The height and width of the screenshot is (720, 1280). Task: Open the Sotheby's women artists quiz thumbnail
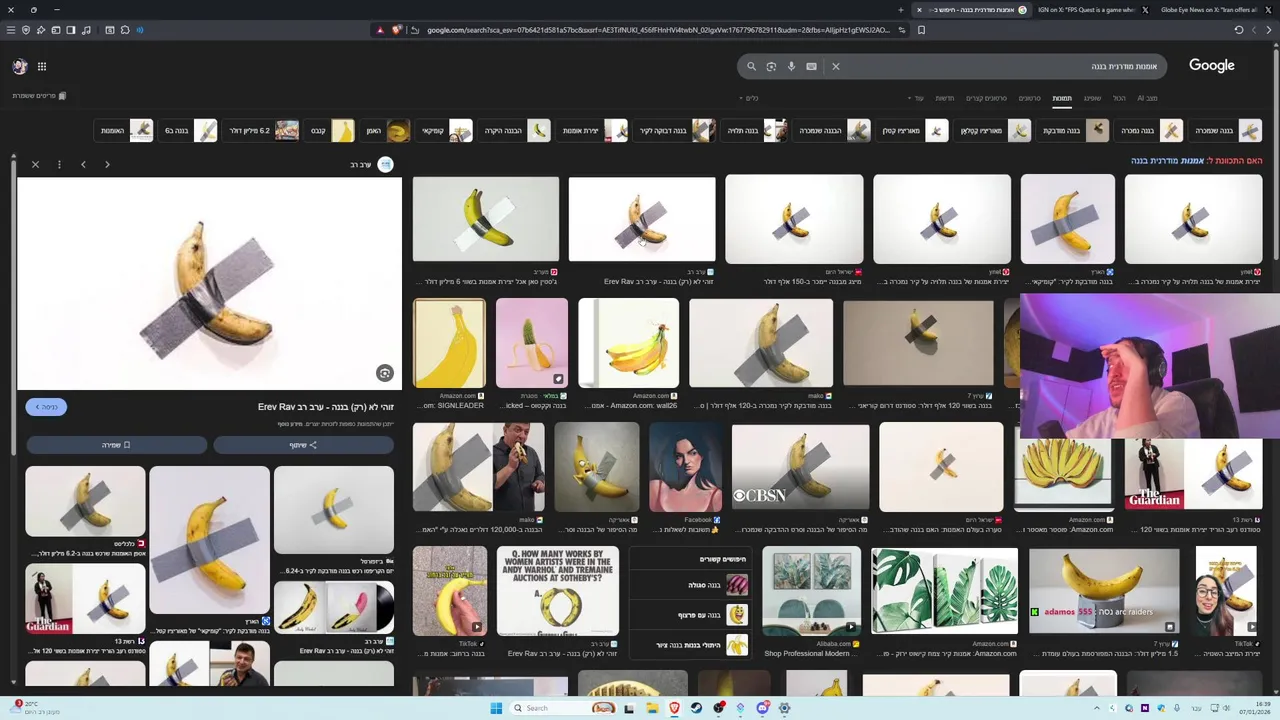(558, 591)
